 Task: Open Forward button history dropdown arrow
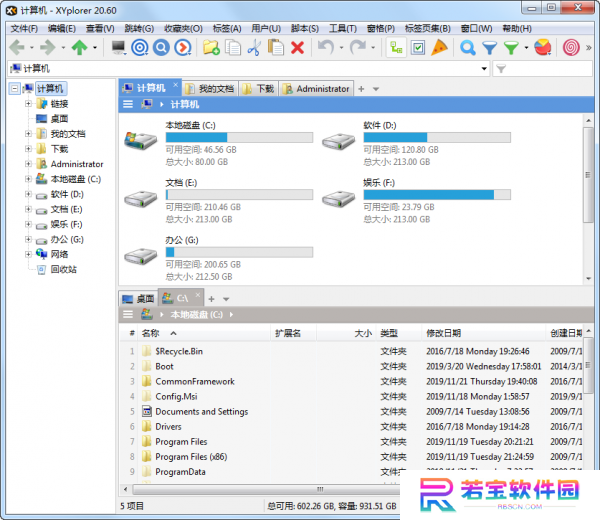click(x=63, y=48)
